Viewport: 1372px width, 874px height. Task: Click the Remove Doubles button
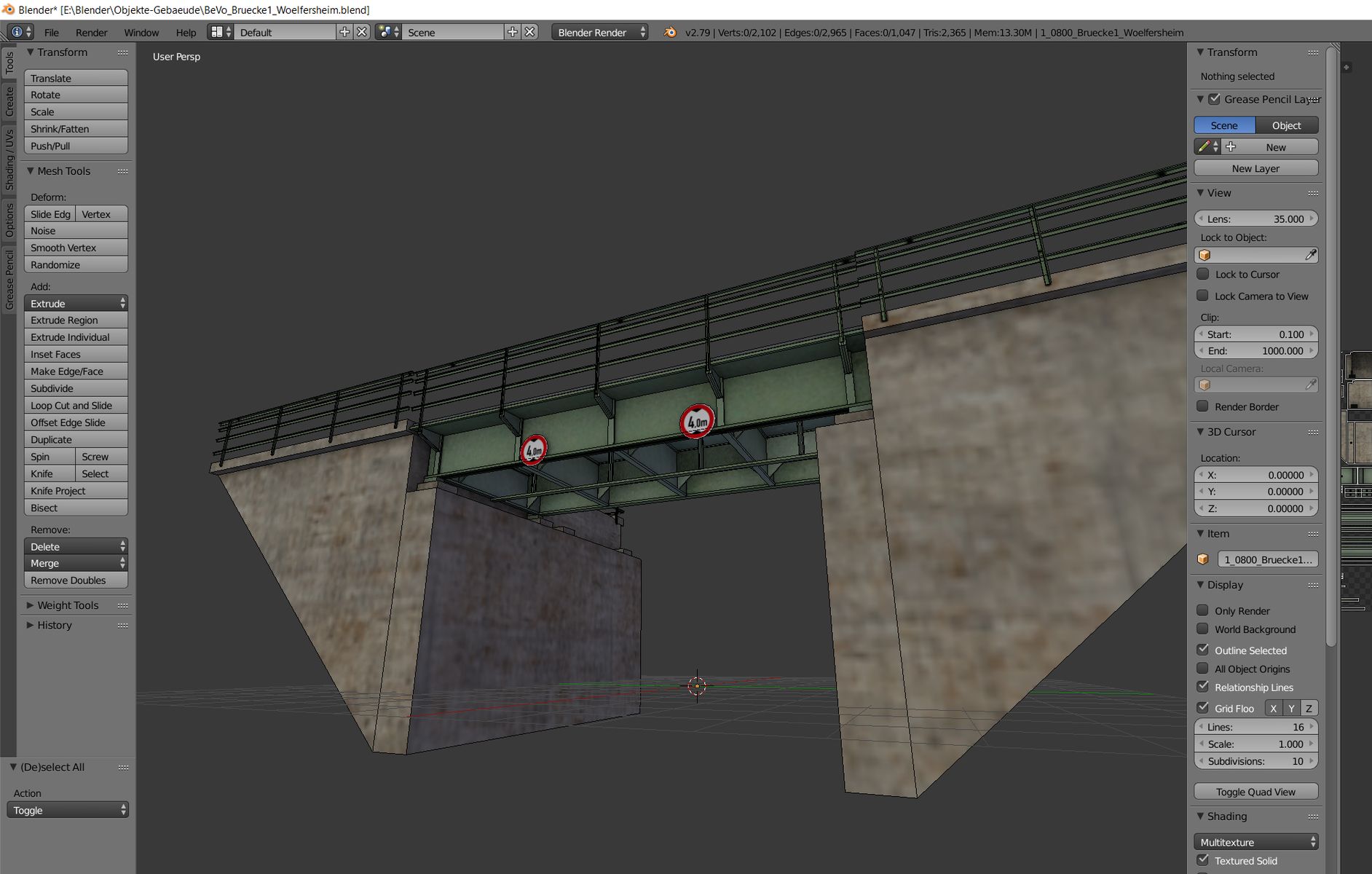76,580
